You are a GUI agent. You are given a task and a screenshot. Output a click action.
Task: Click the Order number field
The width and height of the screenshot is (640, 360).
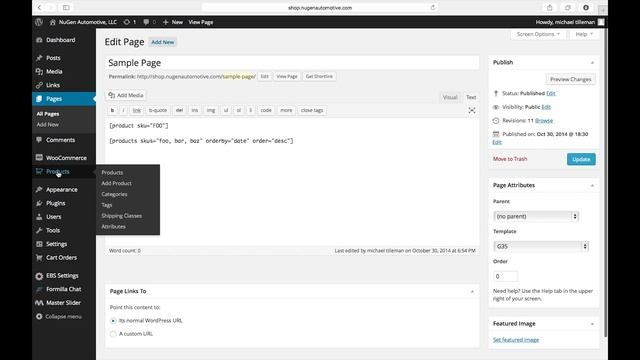(x=505, y=276)
